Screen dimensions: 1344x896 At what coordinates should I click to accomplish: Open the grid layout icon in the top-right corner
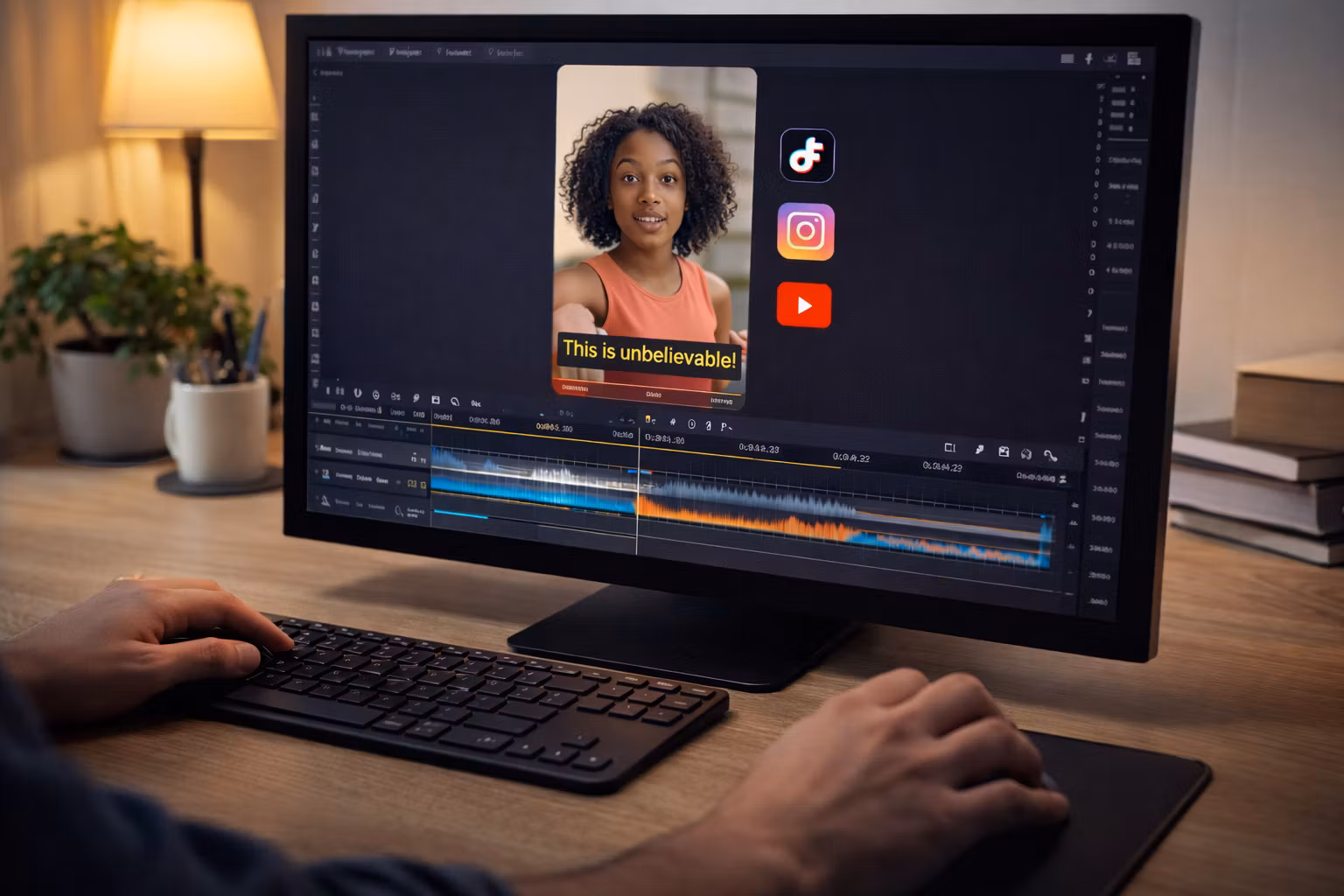coord(1134,59)
